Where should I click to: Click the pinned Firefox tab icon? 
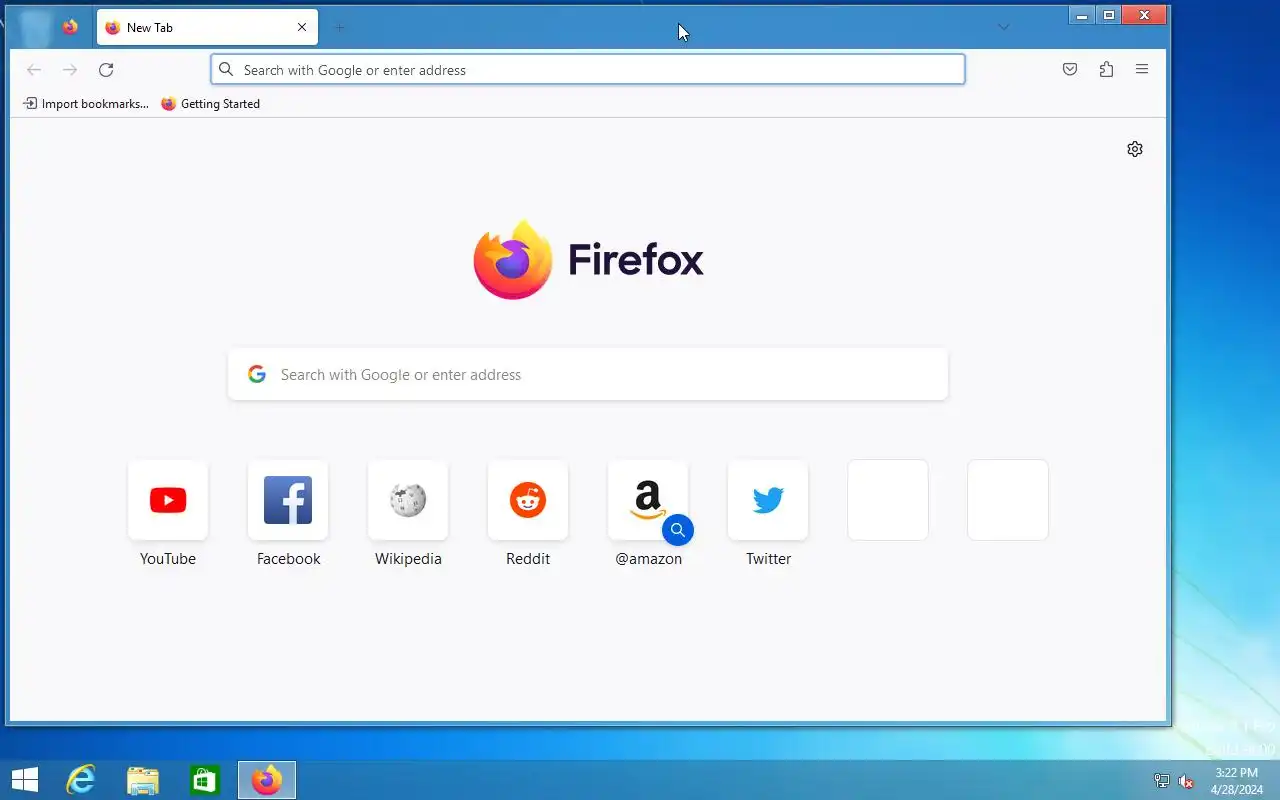point(70,27)
